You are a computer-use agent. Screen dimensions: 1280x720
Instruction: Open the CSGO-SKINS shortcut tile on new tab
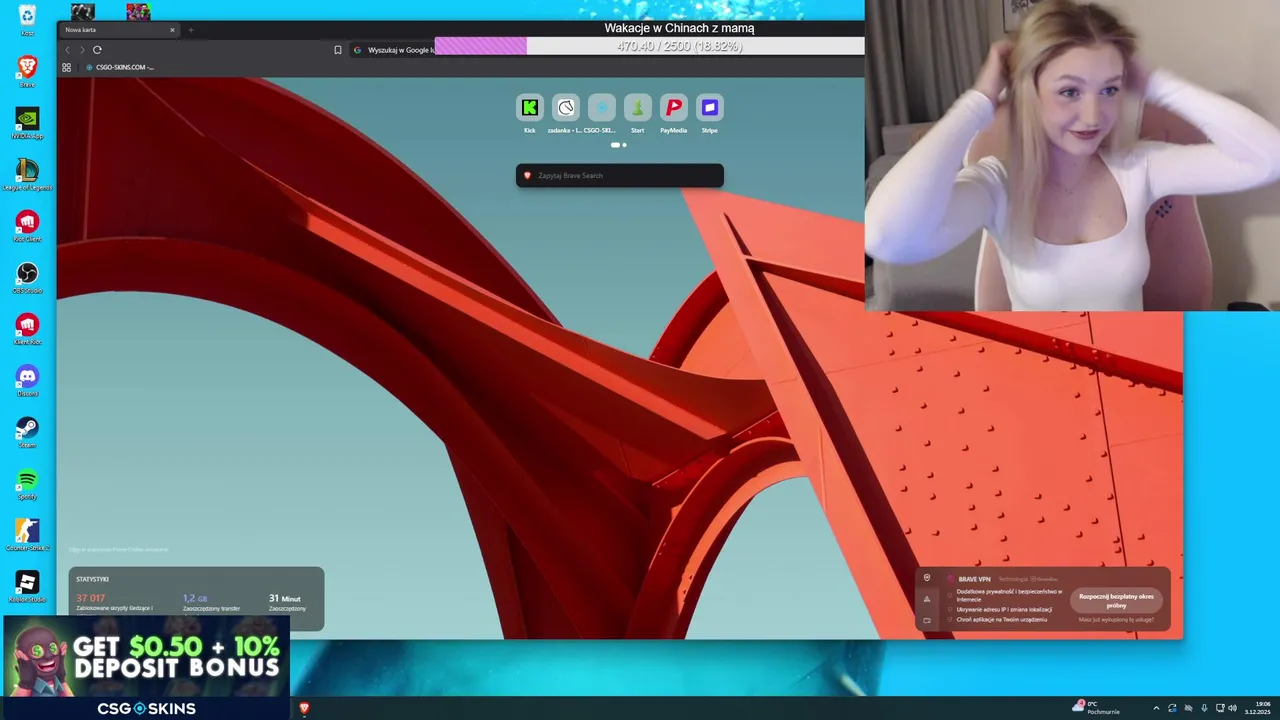pyautogui.click(x=602, y=108)
